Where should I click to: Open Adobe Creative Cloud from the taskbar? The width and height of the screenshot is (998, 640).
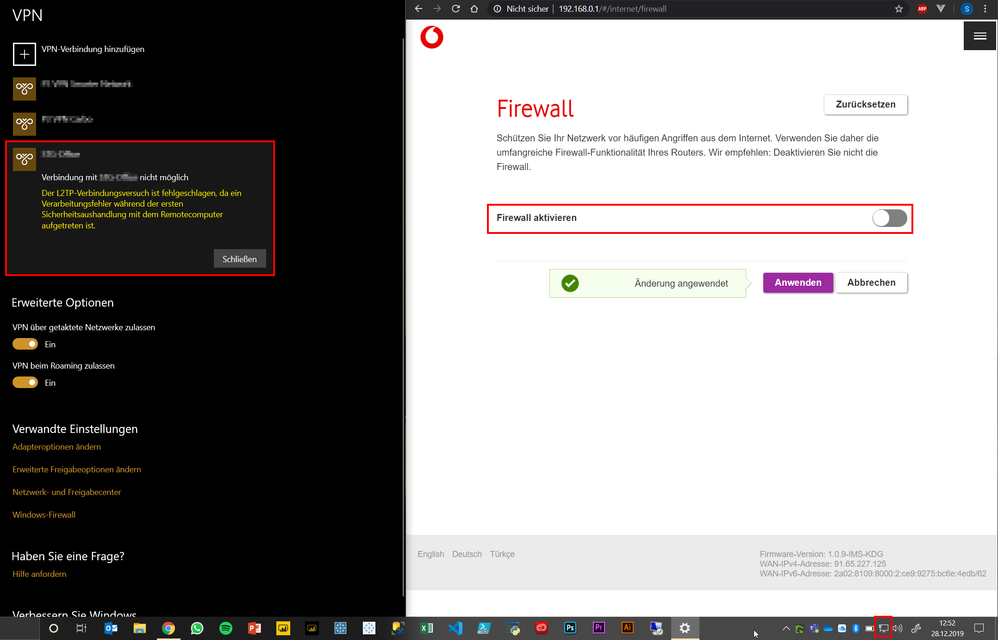[541, 628]
